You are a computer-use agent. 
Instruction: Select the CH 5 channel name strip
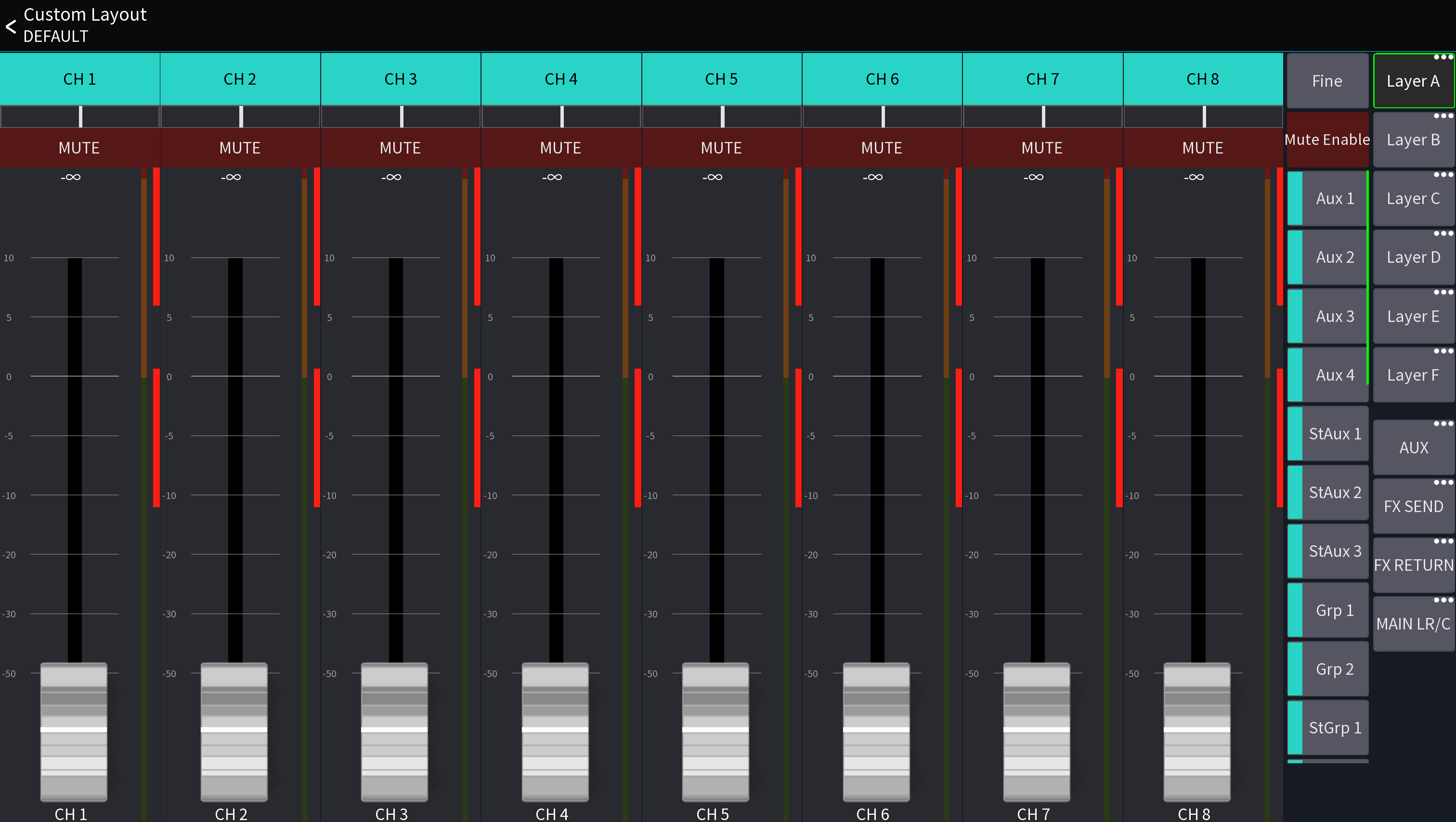click(721, 79)
